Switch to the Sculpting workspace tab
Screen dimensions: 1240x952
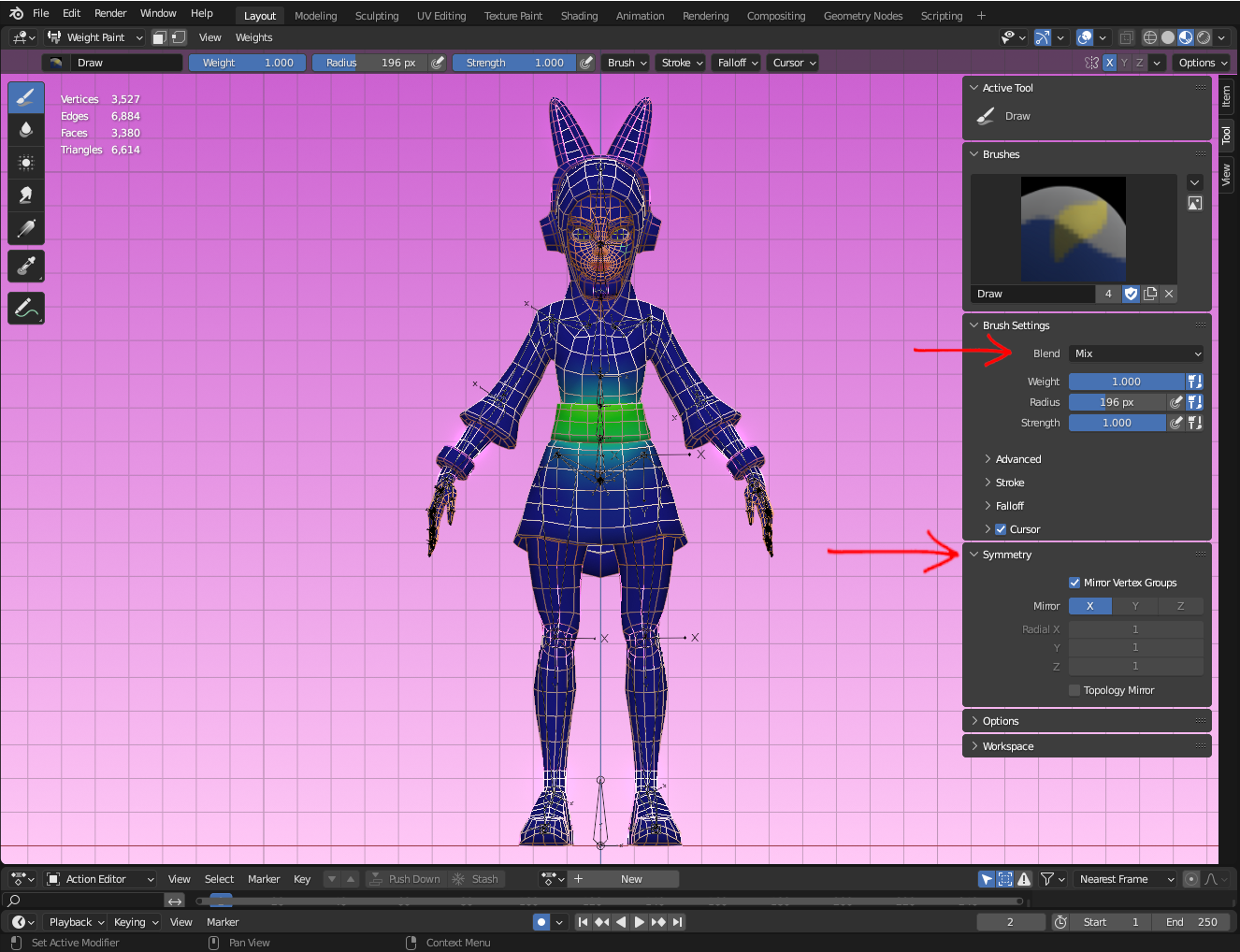[376, 16]
